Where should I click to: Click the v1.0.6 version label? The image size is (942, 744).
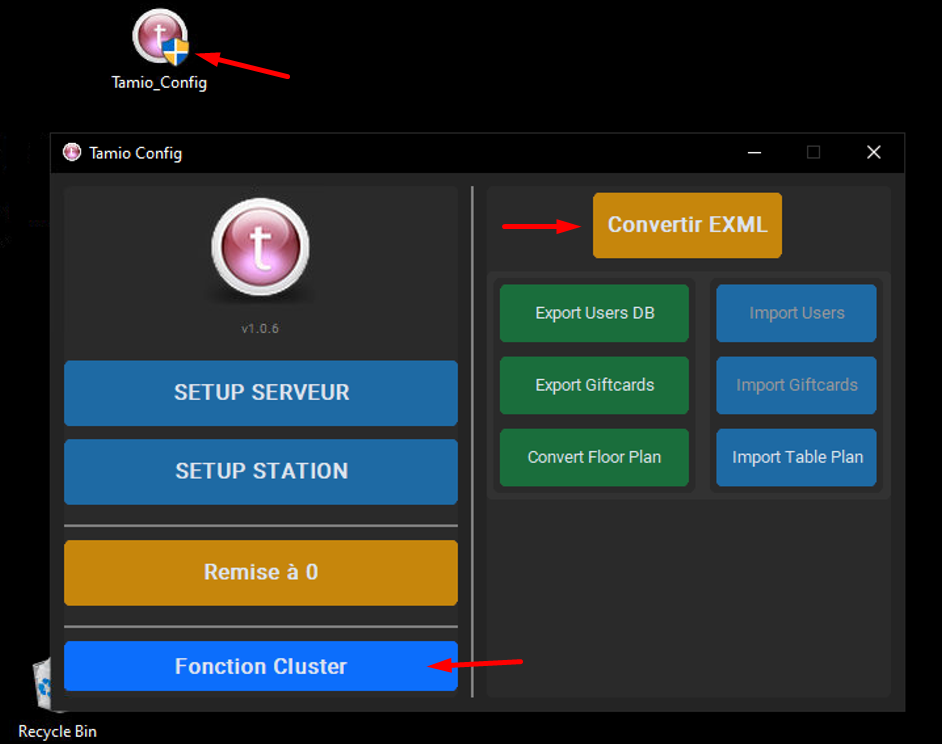(260, 329)
